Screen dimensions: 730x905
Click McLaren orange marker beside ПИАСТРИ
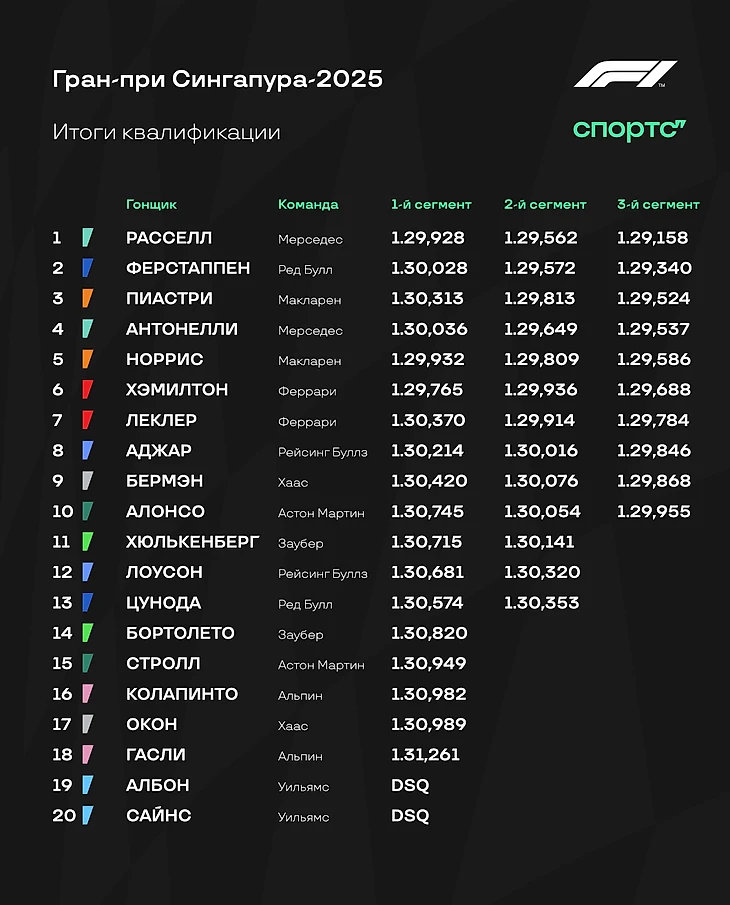(88, 298)
